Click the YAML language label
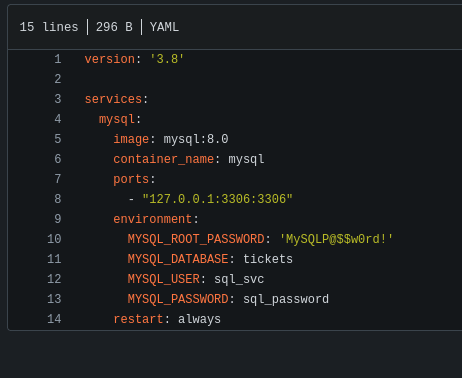 pyautogui.click(x=164, y=27)
